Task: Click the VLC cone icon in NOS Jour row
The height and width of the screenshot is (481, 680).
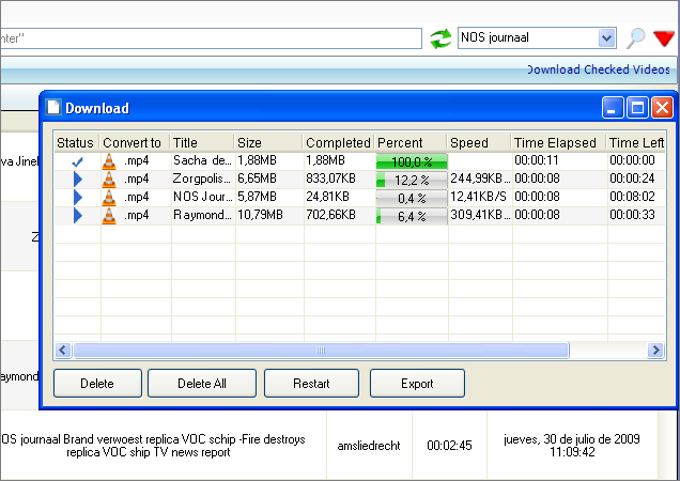Action: [x=109, y=198]
